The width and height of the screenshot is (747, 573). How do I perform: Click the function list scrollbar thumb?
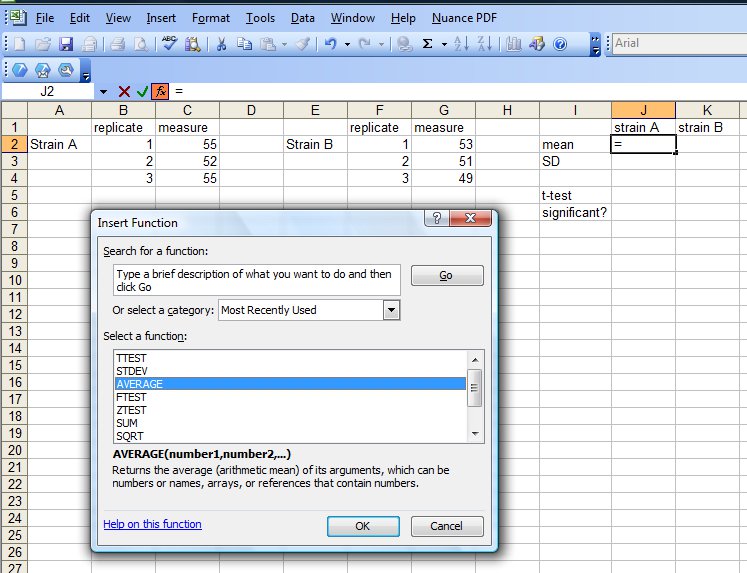[474, 388]
